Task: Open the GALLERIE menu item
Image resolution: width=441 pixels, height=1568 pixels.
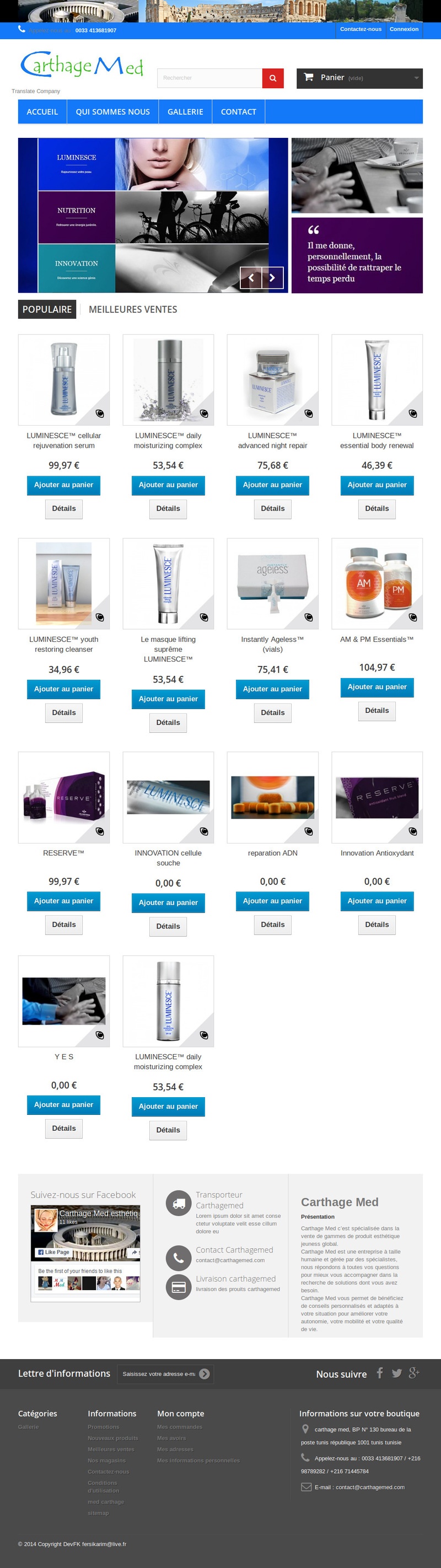Action: pyautogui.click(x=186, y=112)
